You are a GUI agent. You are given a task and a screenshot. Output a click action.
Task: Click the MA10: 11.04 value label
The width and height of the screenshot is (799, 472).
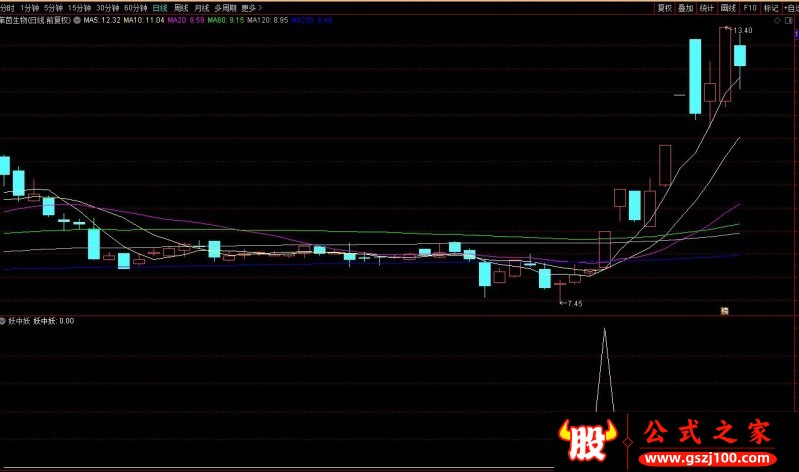click(x=144, y=20)
